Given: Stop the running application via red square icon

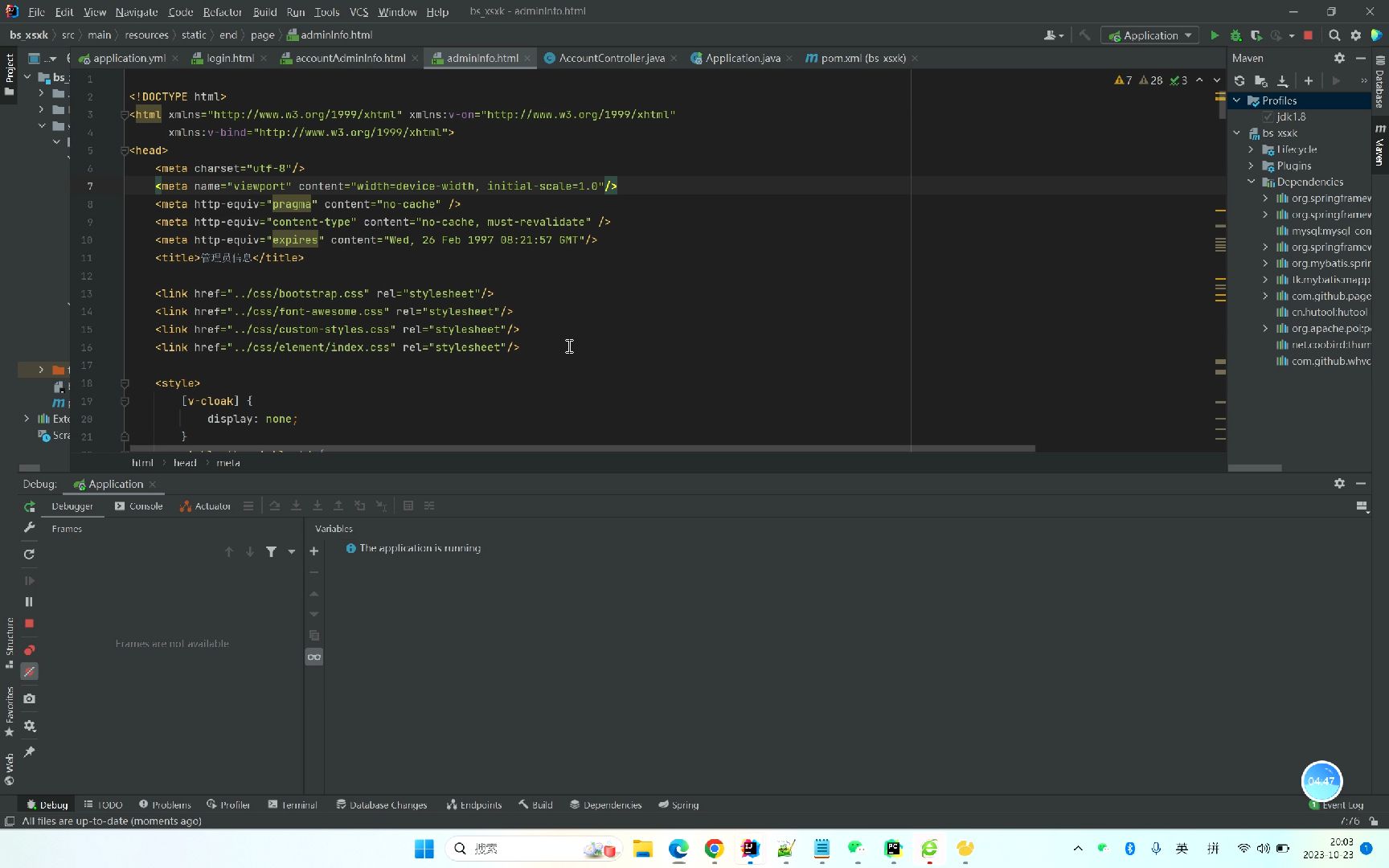Looking at the screenshot, I should (x=1309, y=35).
